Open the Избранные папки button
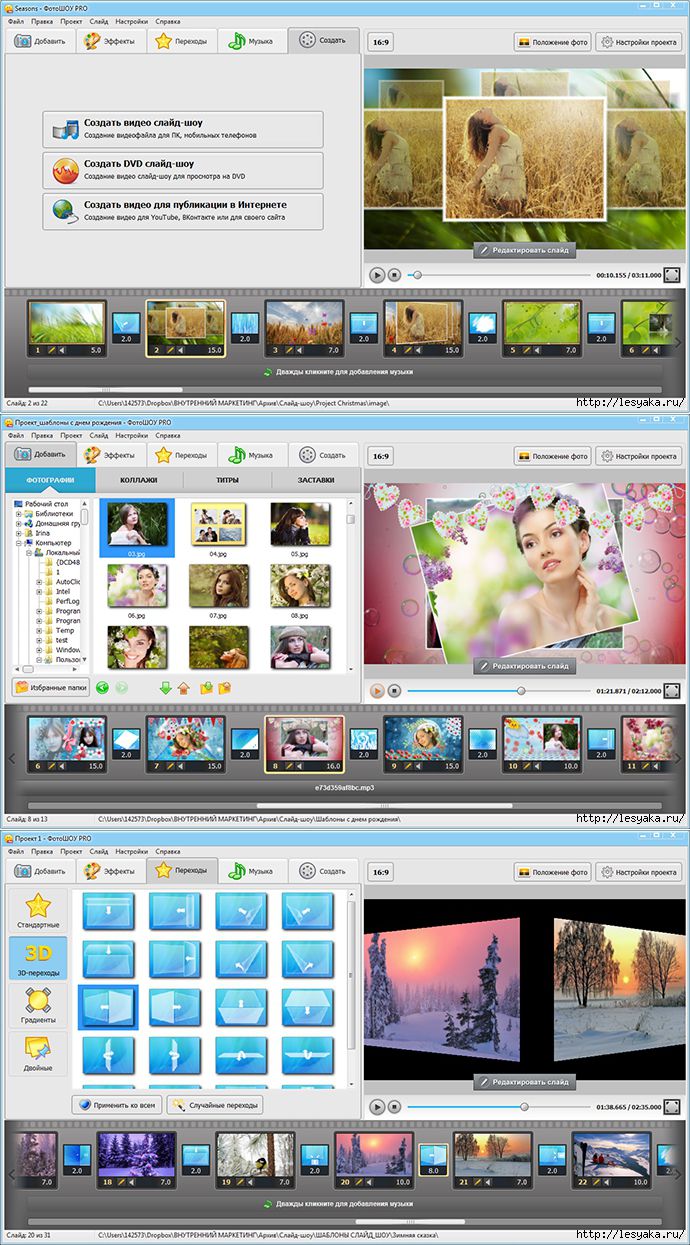Viewport: 690px width, 1245px height. pyautogui.click(x=50, y=687)
